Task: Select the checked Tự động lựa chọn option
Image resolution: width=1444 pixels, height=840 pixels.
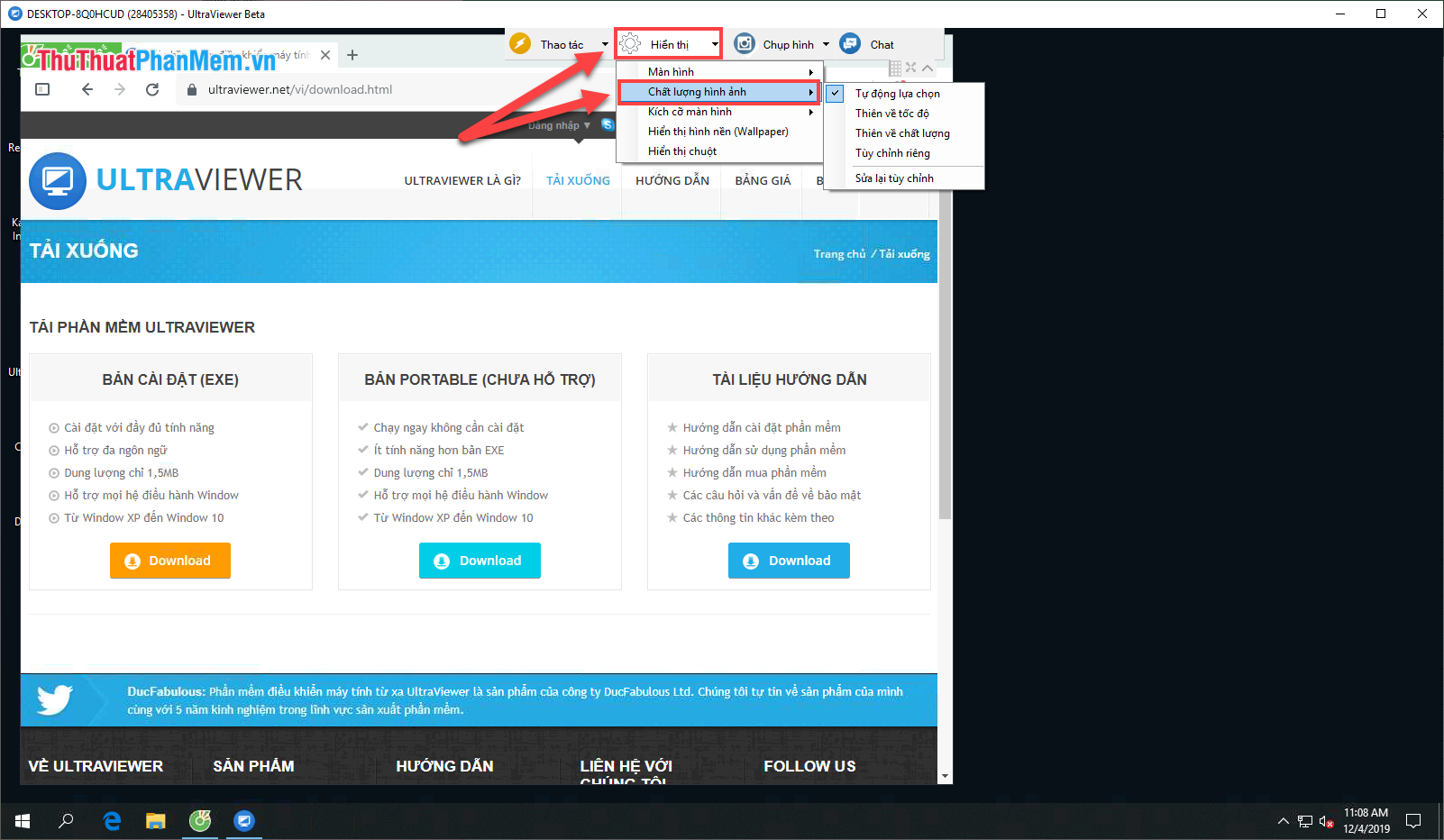Action: point(904,94)
